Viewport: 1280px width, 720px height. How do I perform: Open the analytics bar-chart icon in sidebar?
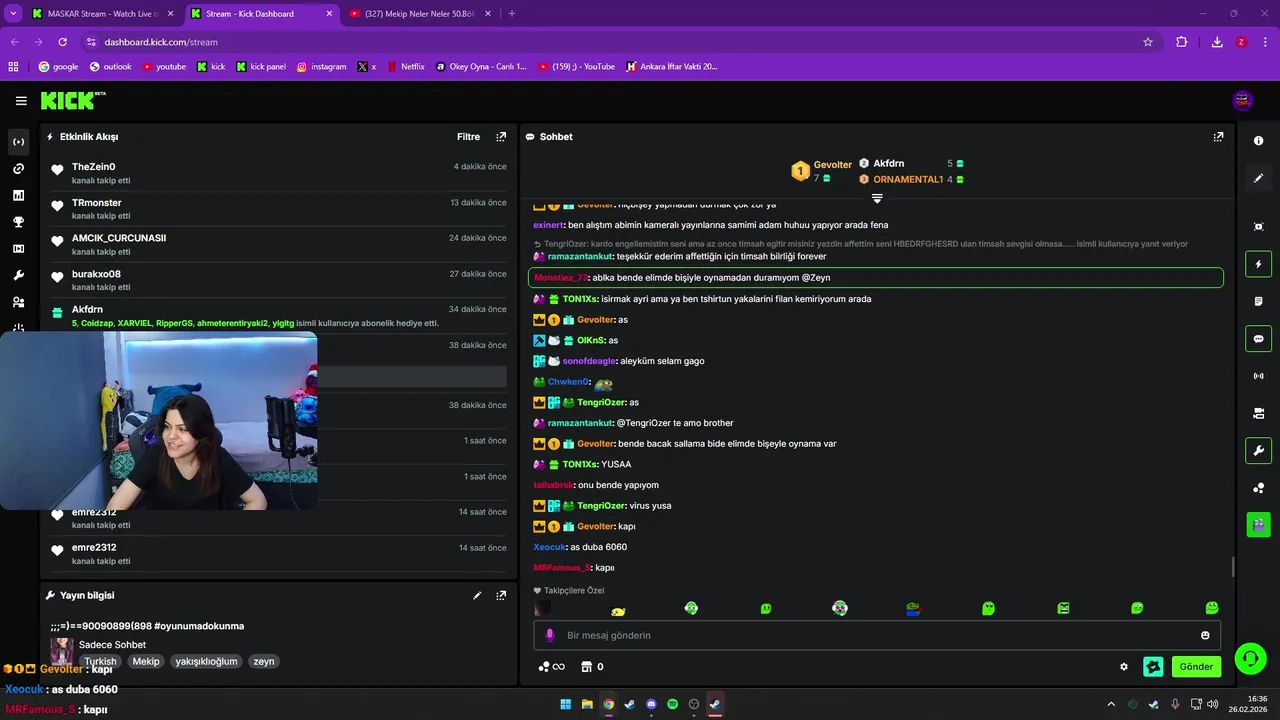(18, 196)
